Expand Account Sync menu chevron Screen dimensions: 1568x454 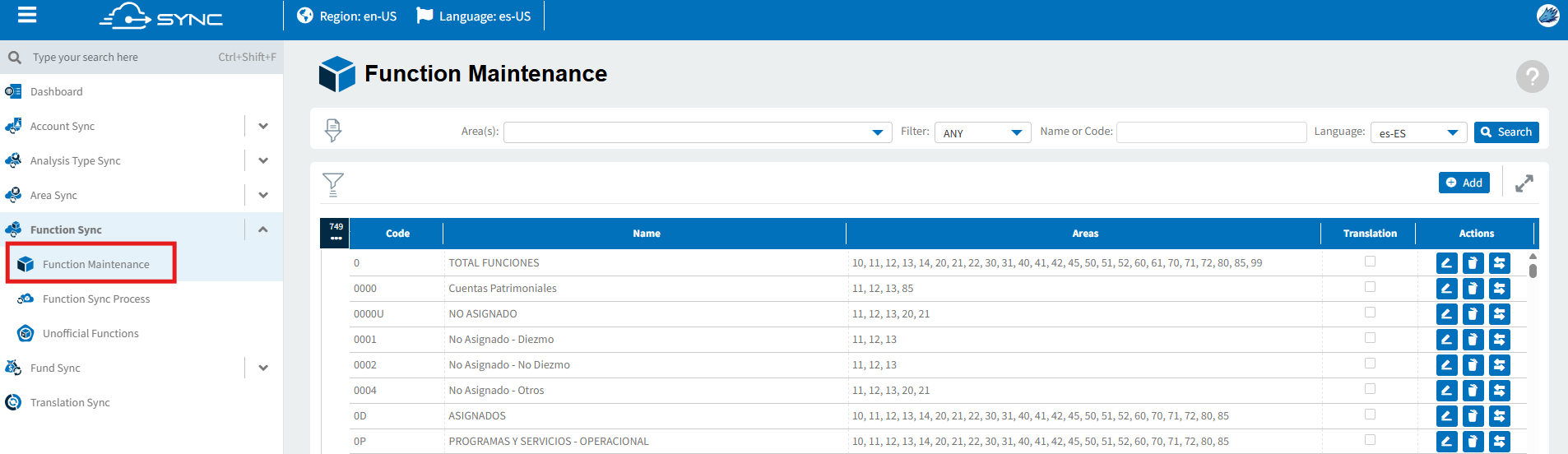pyautogui.click(x=263, y=126)
